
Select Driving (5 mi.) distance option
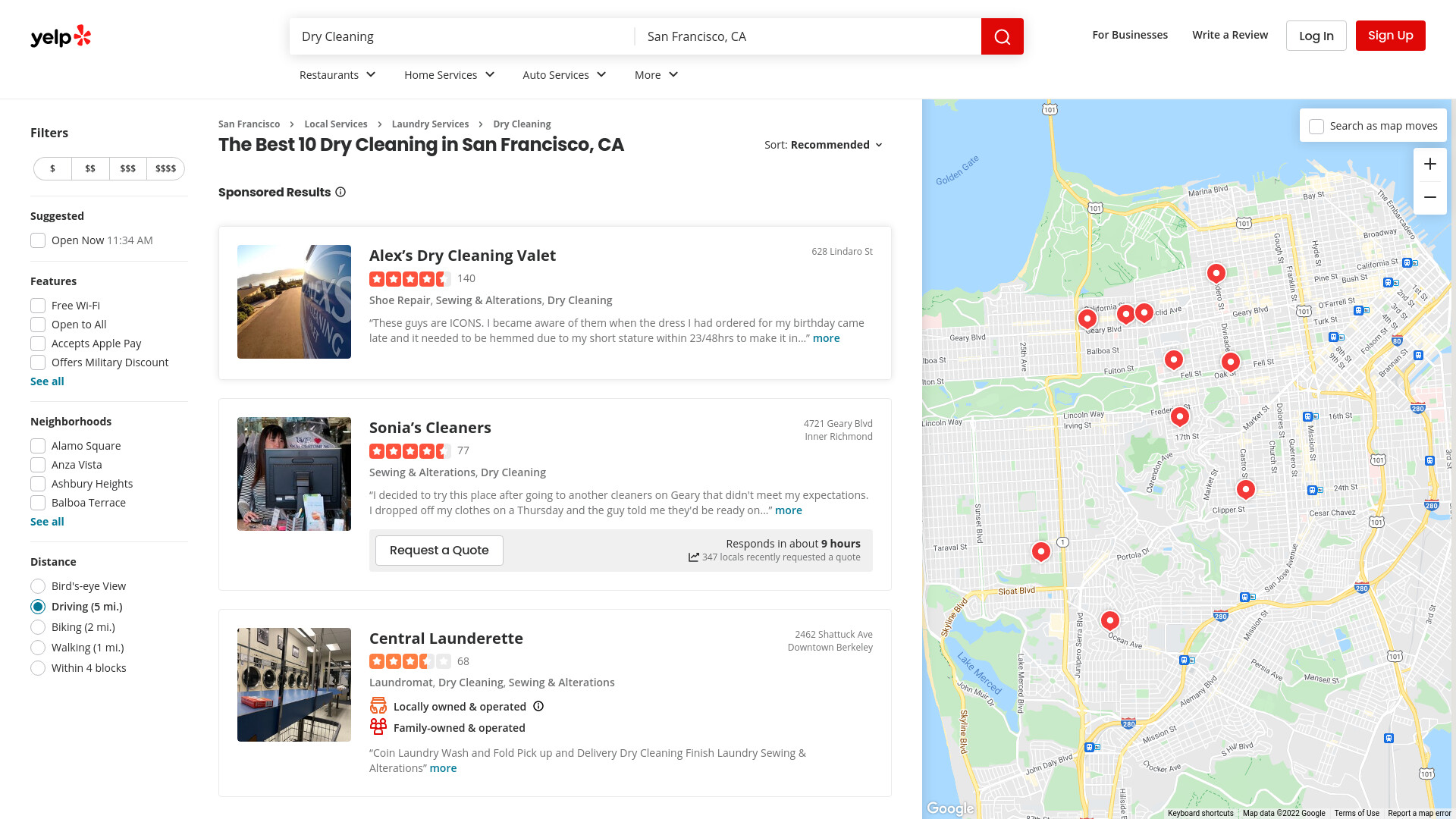[x=38, y=607]
